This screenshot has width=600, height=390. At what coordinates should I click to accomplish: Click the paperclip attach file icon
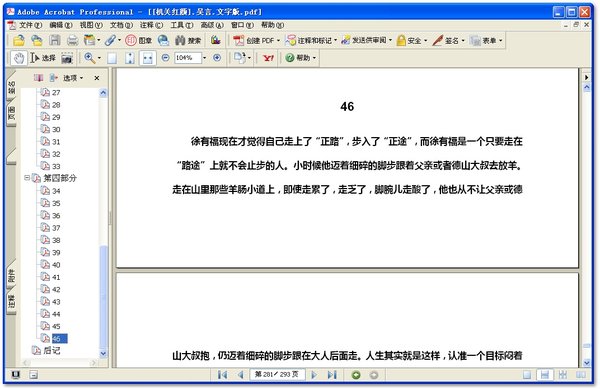111,40
